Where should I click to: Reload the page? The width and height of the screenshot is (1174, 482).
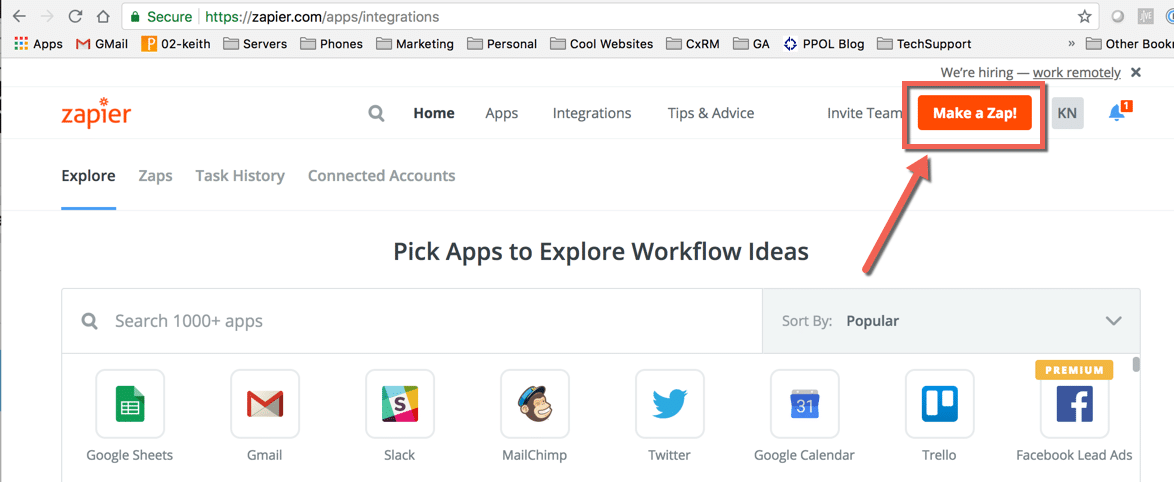pyautogui.click(x=75, y=16)
